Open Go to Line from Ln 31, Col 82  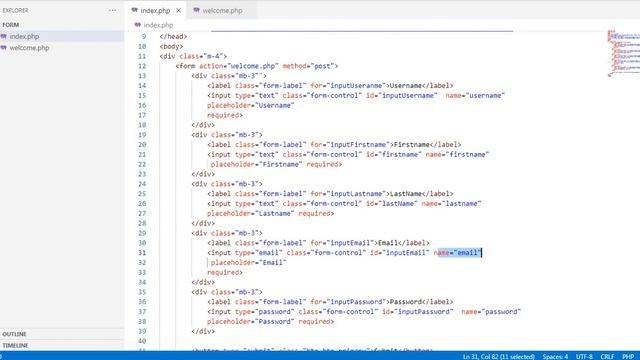coord(498,357)
